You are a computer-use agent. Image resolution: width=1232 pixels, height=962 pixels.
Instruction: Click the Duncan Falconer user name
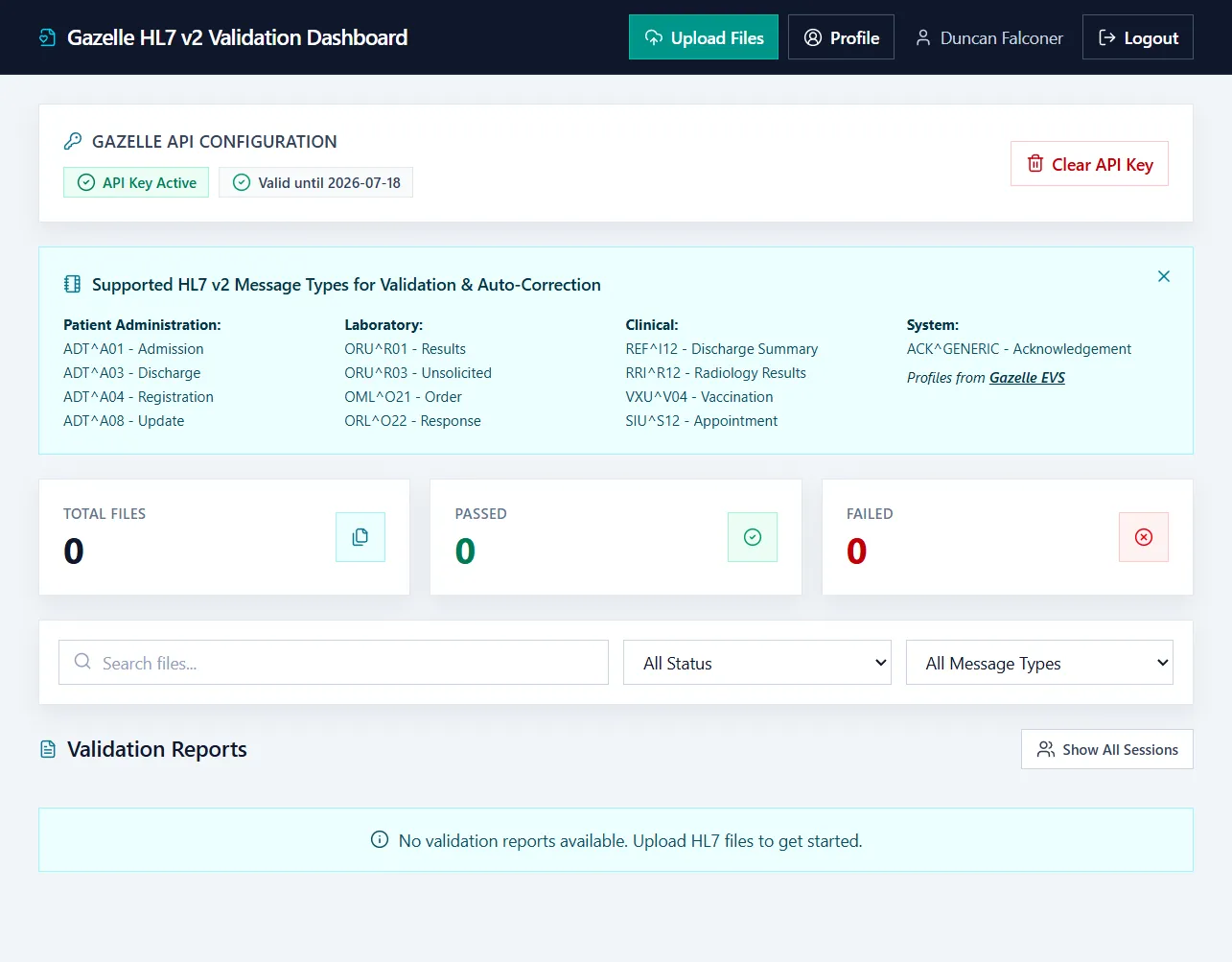pyautogui.click(x=1002, y=38)
